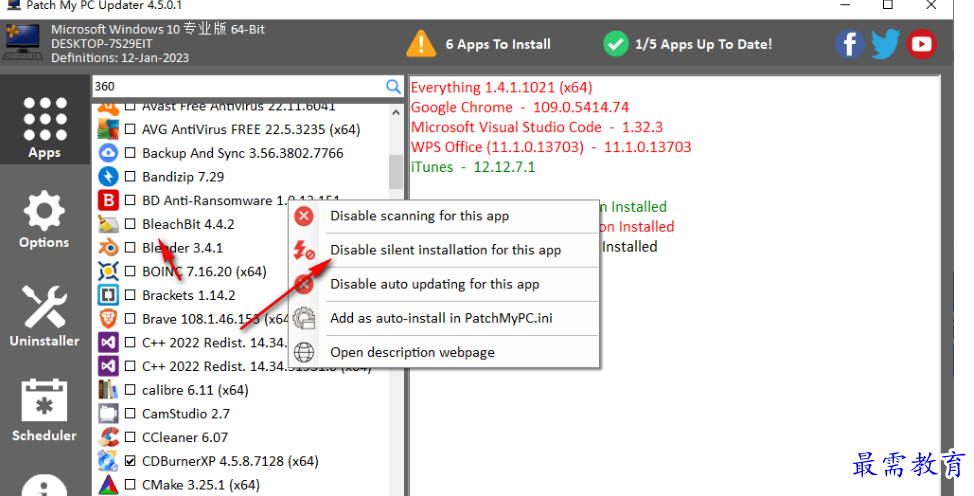
Task: Choose Disable silent installation for this app
Action: point(444,250)
